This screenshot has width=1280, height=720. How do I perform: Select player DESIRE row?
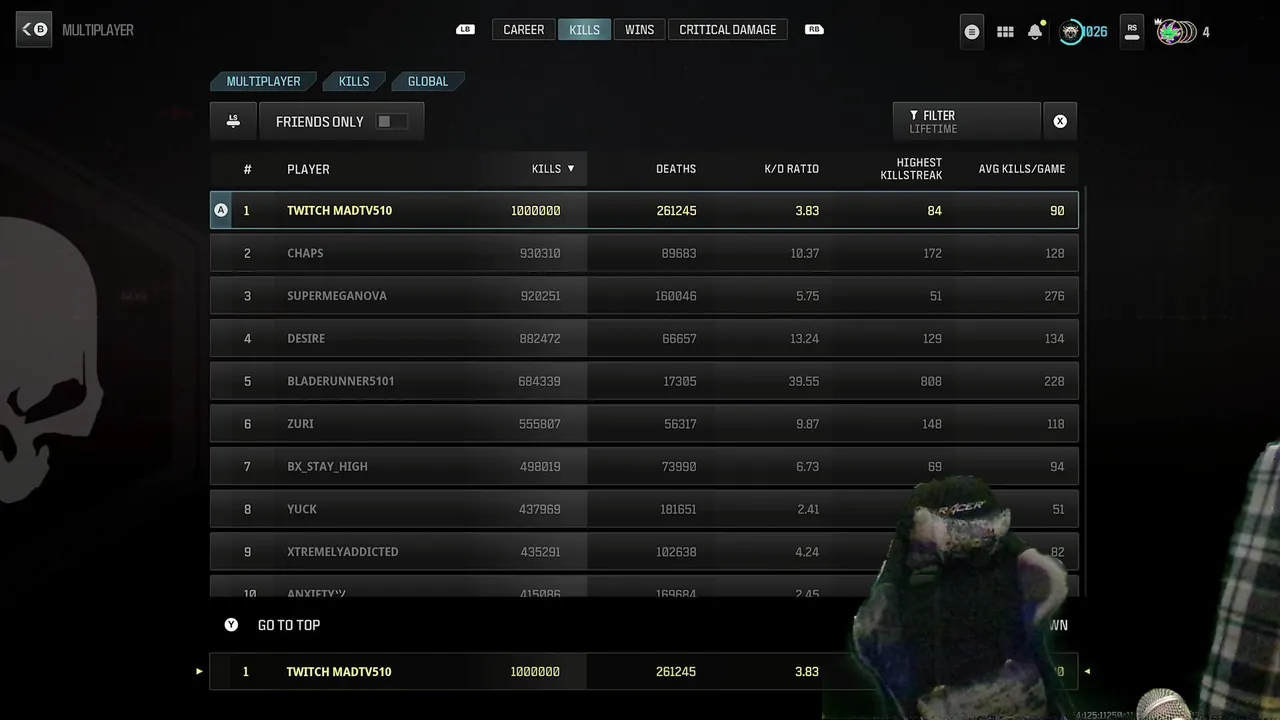point(644,338)
